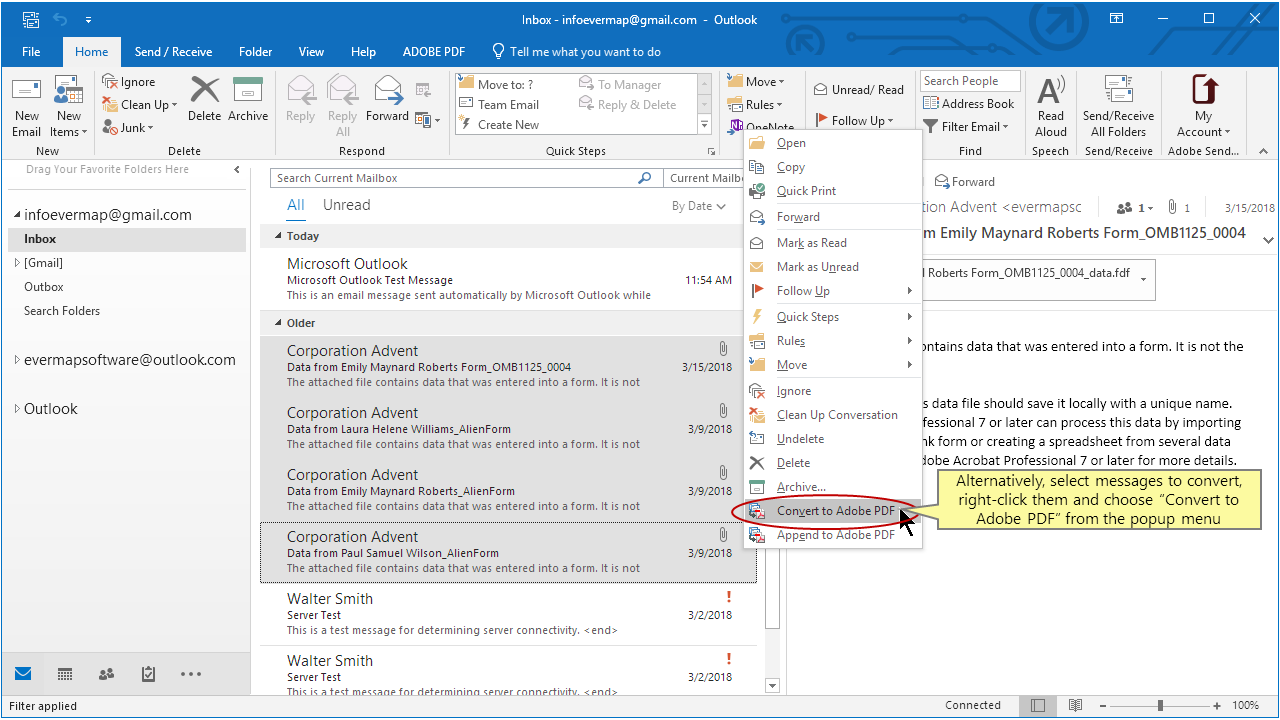Open the New Items ribbon button
The image size is (1280, 720).
pos(68,107)
